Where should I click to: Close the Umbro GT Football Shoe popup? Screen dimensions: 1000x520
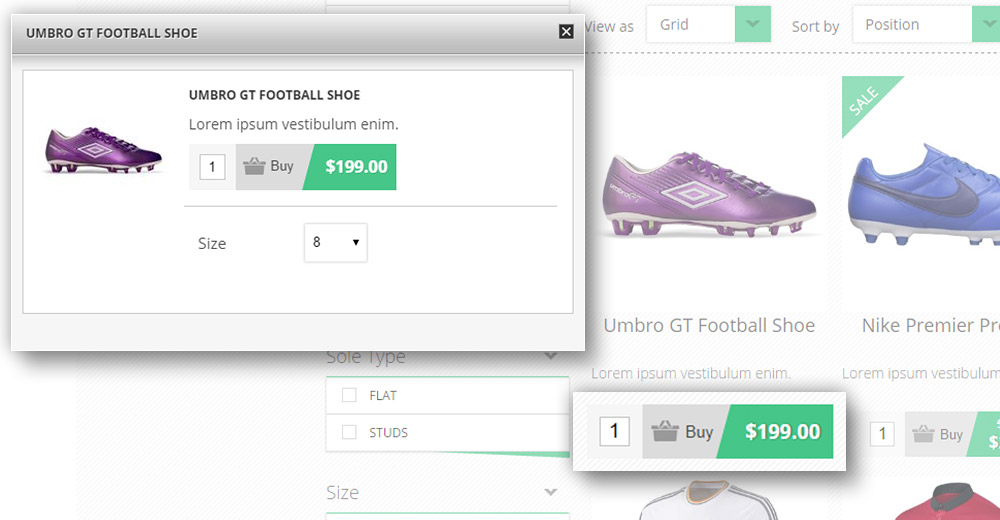[x=566, y=32]
